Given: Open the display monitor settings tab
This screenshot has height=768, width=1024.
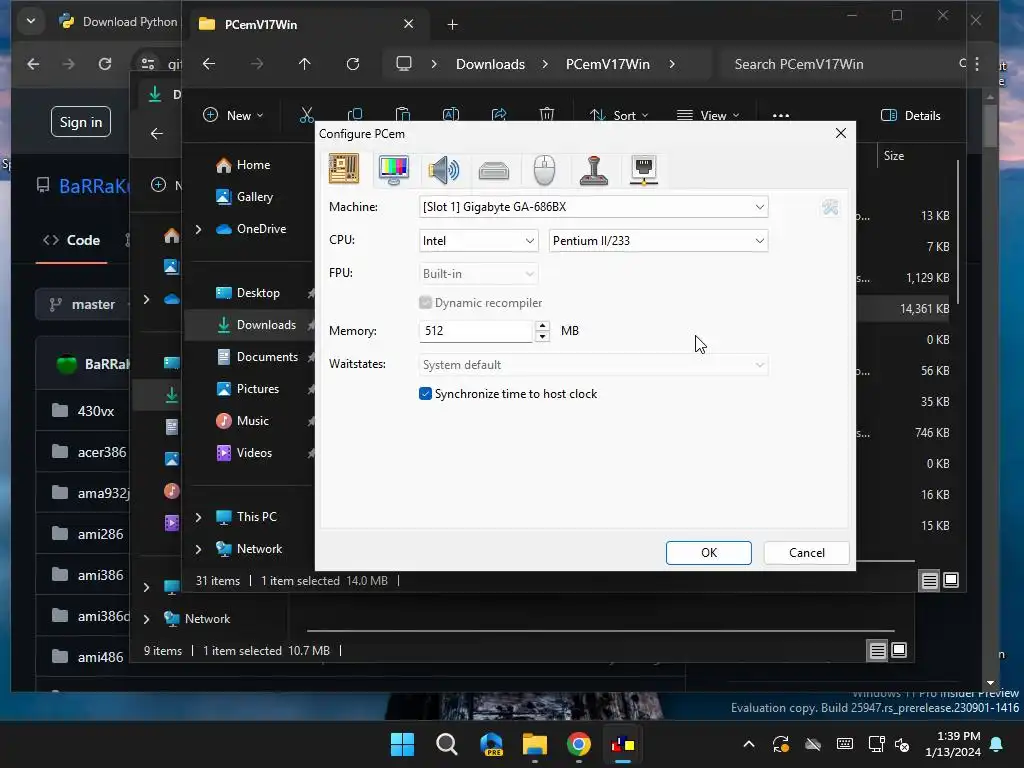Looking at the screenshot, I should [394, 170].
